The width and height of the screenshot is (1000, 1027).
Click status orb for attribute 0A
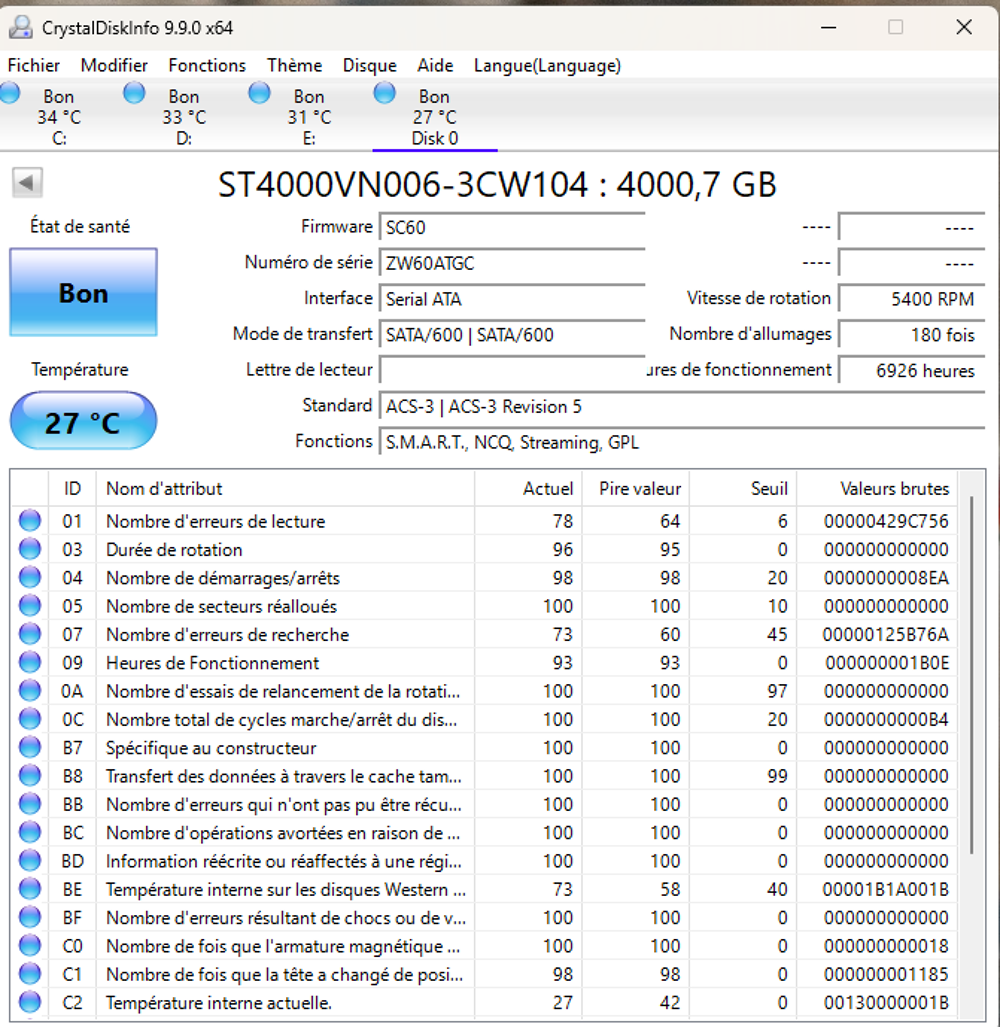point(29,690)
